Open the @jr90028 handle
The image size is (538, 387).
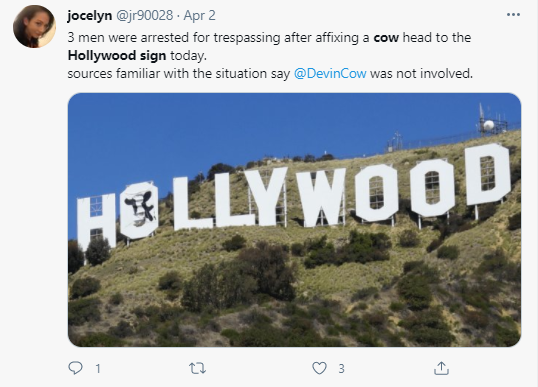point(144,15)
